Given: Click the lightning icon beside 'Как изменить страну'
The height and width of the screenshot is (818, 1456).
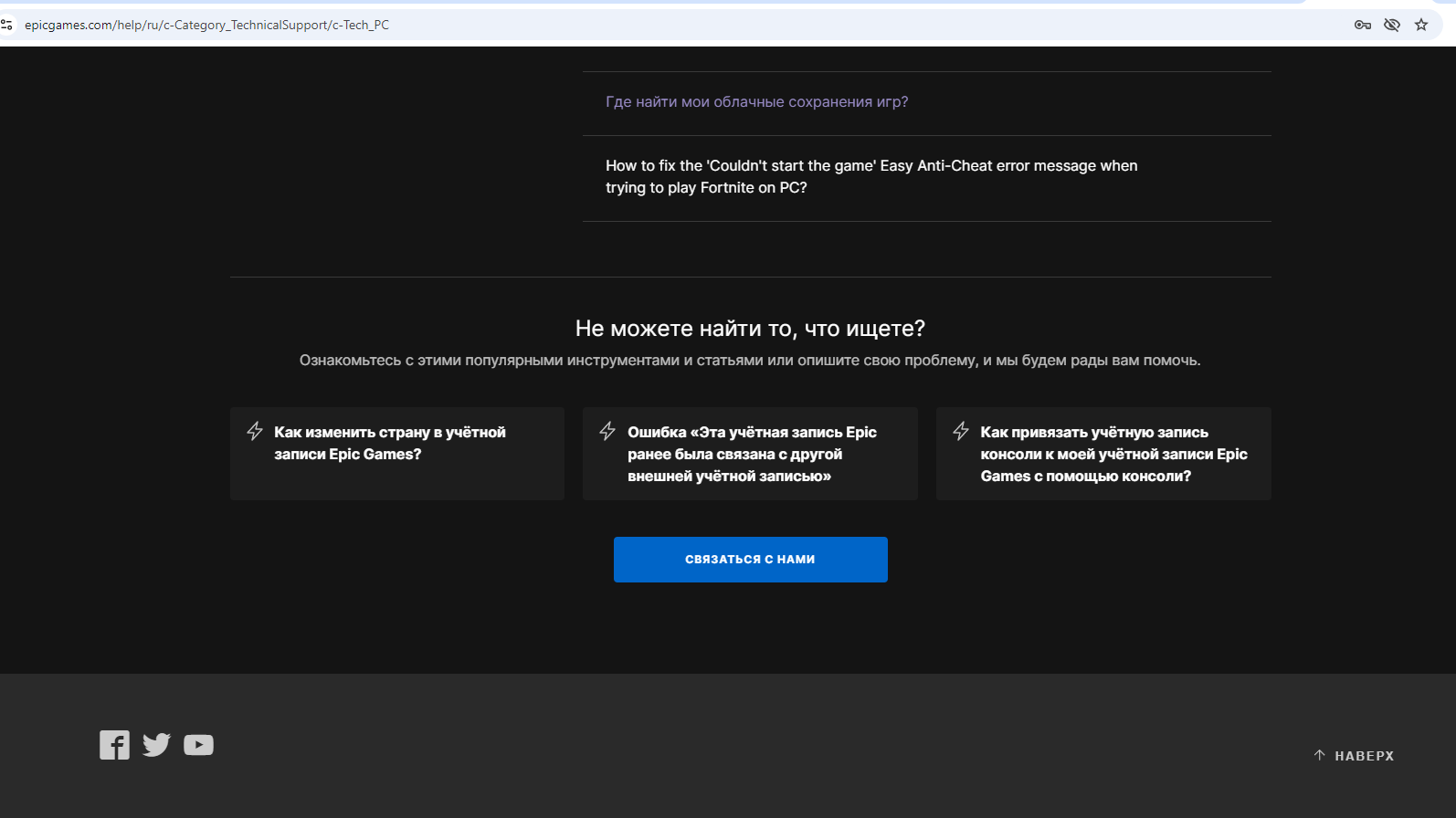Looking at the screenshot, I should (255, 431).
